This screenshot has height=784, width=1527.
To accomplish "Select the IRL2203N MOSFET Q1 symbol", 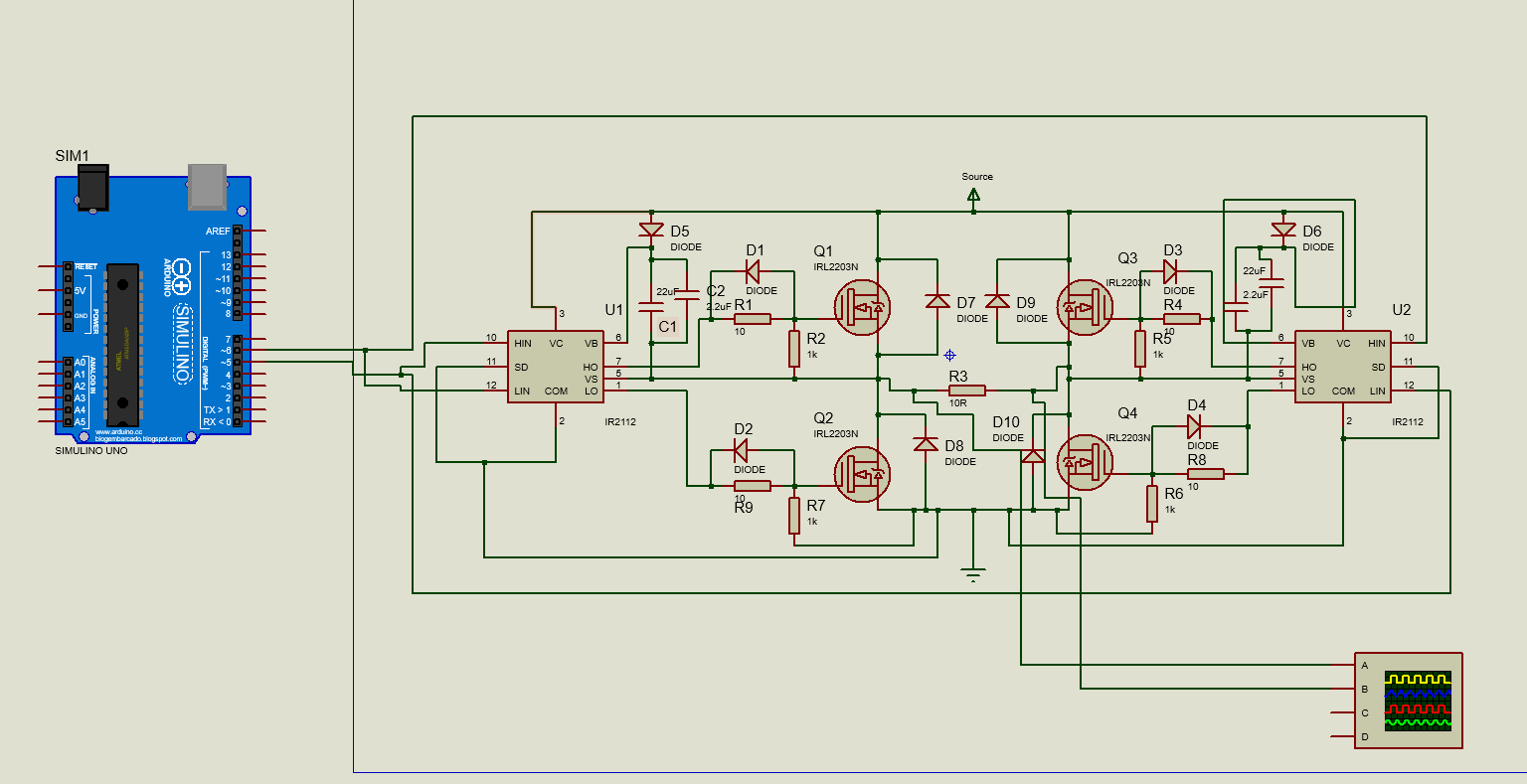I will (x=861, y=307).
